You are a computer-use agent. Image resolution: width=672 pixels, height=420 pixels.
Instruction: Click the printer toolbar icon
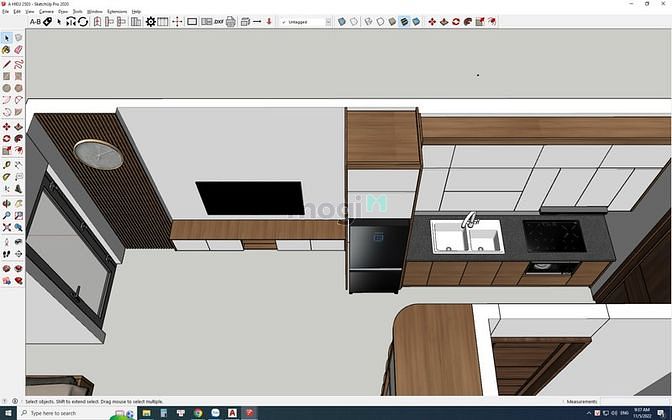coord(231,21)
